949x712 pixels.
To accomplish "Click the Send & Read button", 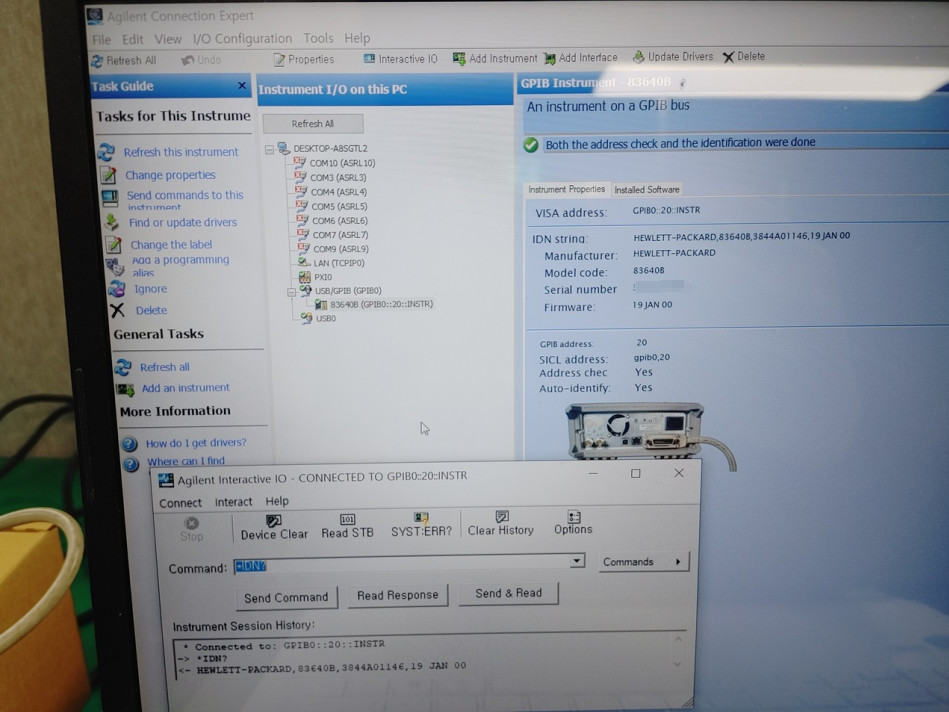I will click(508, 593).
